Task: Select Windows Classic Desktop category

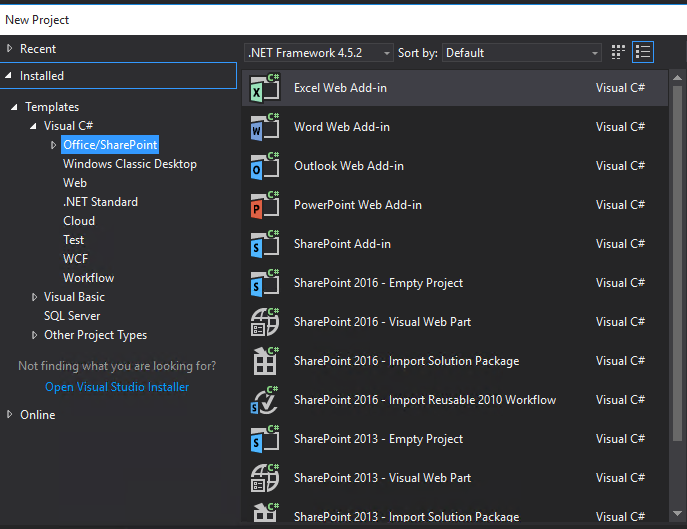Action: (x=130, y=164)
